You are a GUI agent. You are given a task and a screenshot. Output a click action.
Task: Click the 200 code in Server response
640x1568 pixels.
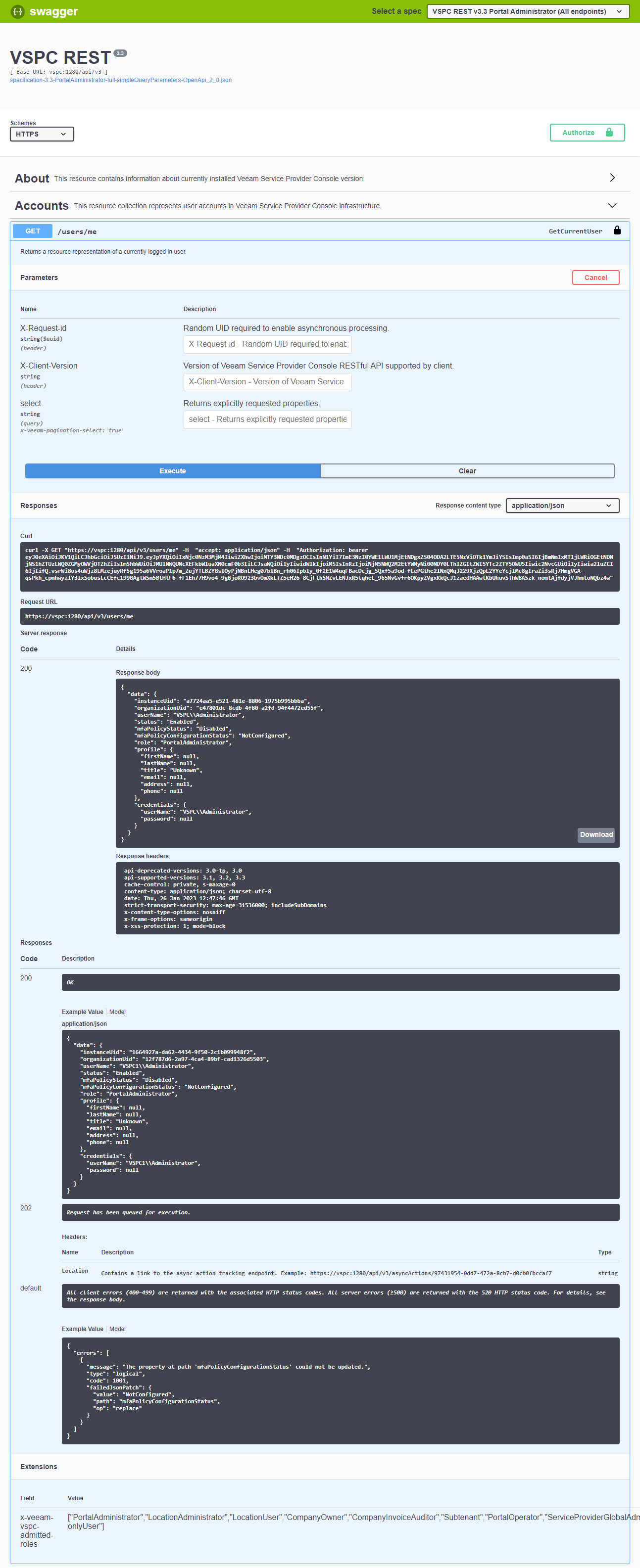coord(26,668)
